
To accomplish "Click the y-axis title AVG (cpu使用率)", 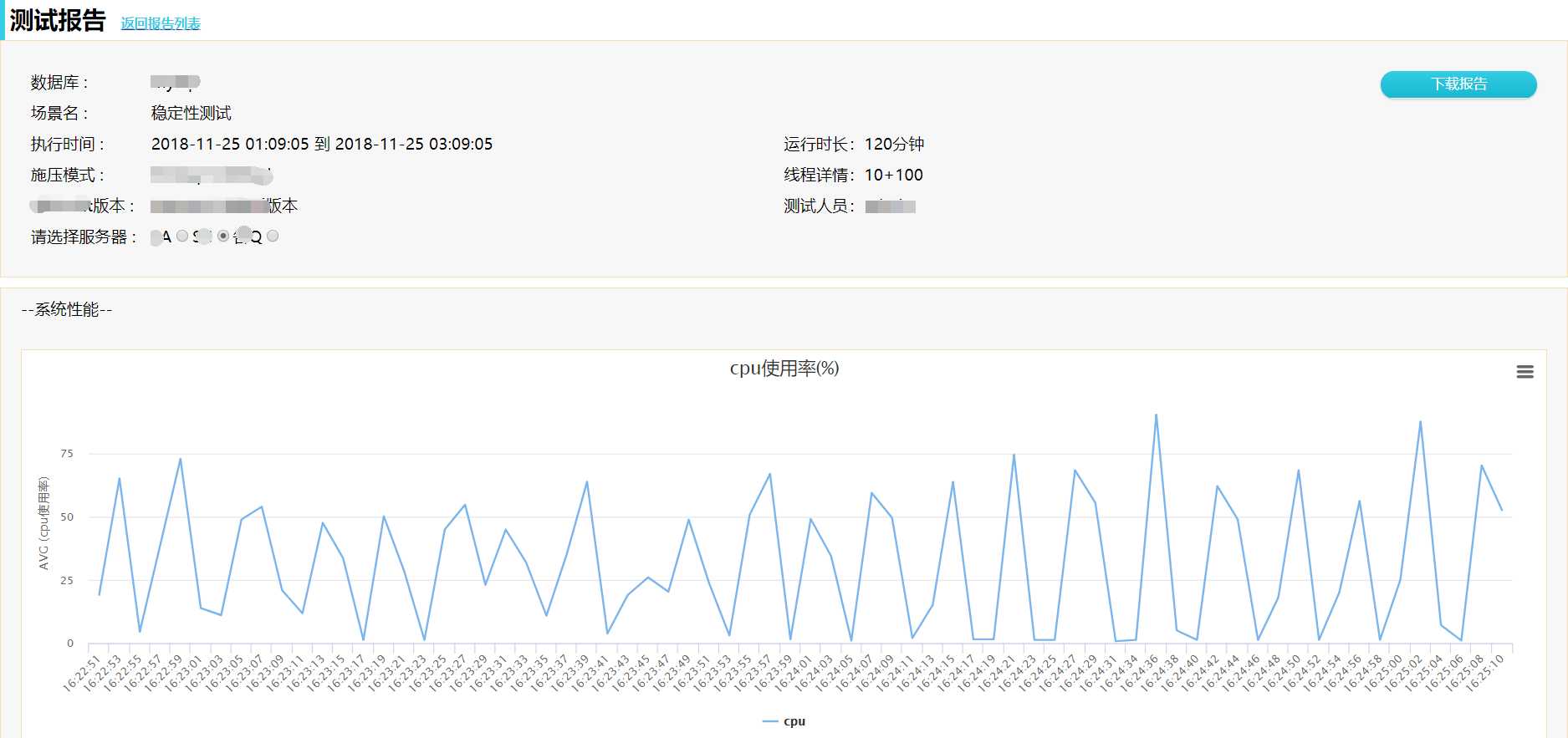I will 44,523.
